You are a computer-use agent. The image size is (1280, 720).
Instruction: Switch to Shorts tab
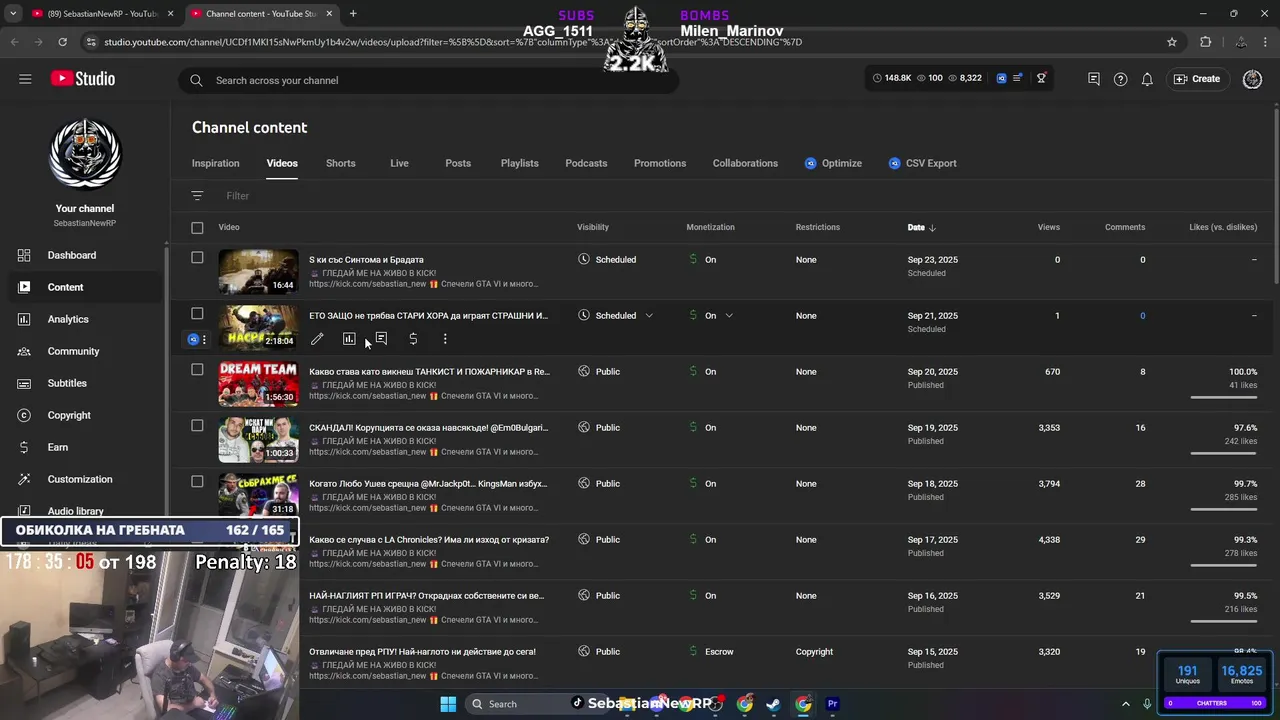point(340,163)
